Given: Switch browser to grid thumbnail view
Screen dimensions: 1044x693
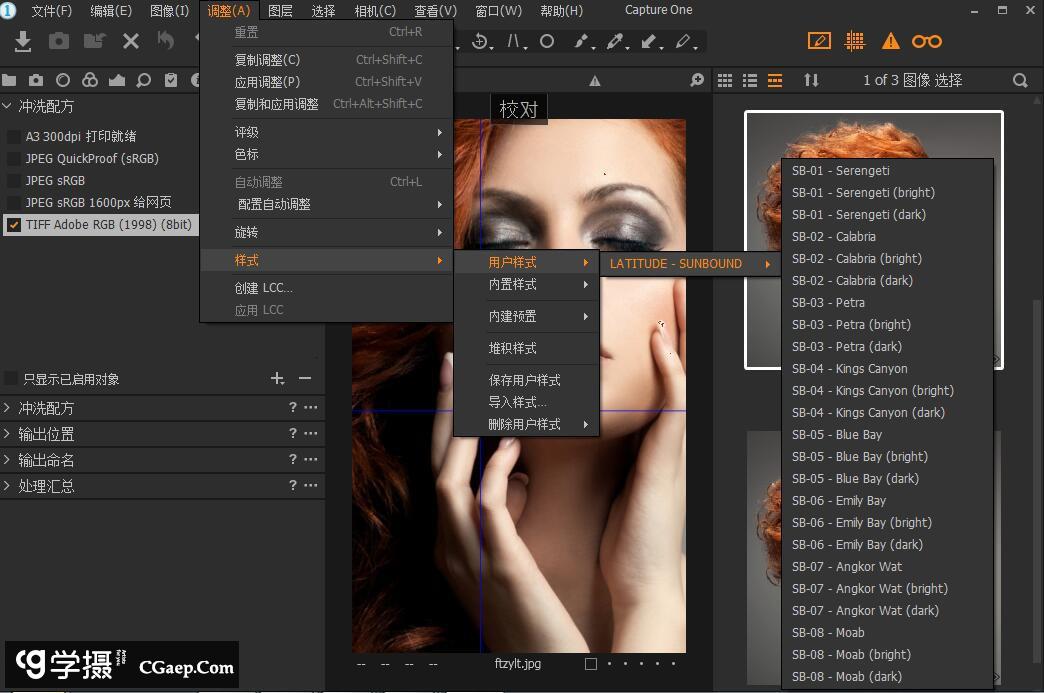Looking at the screenshot, I should click(x=725, y=80).
